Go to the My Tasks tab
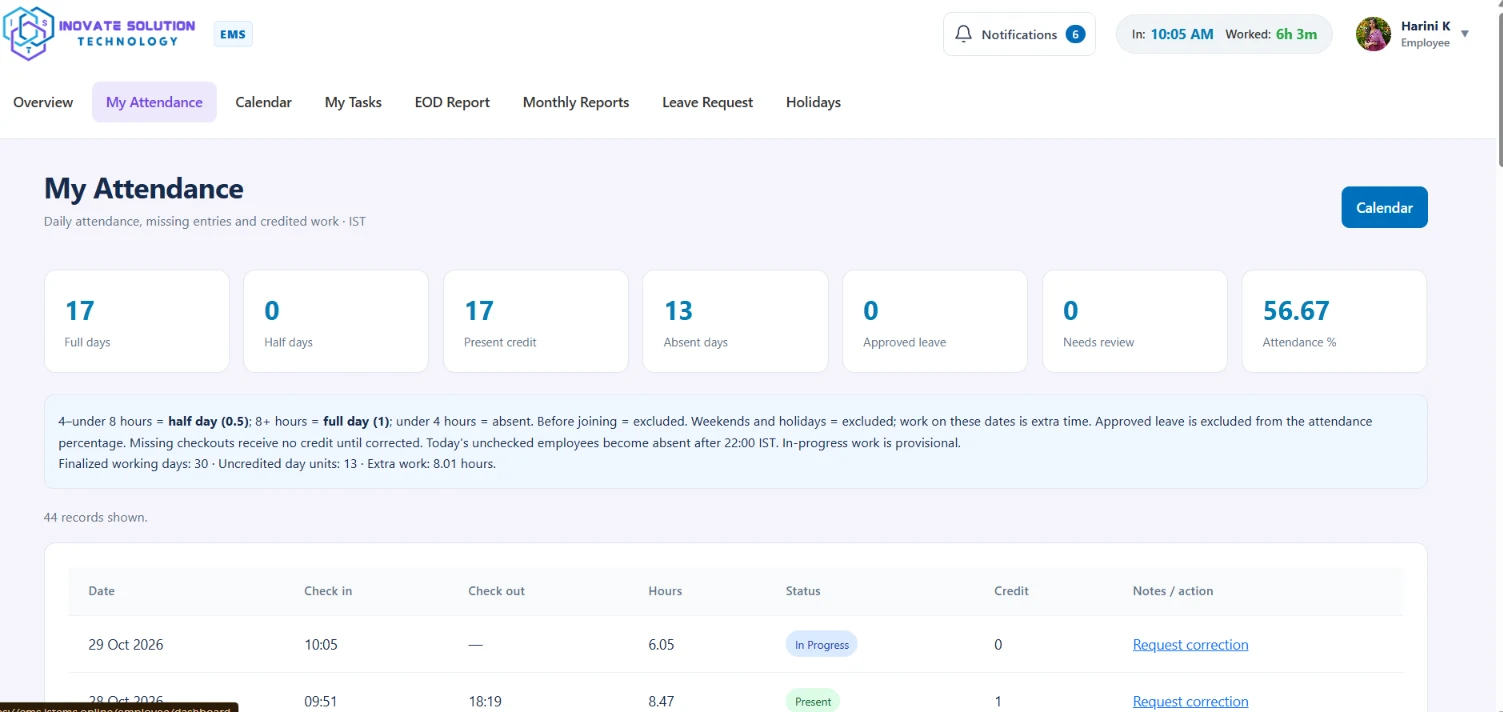 pos(353,102)
